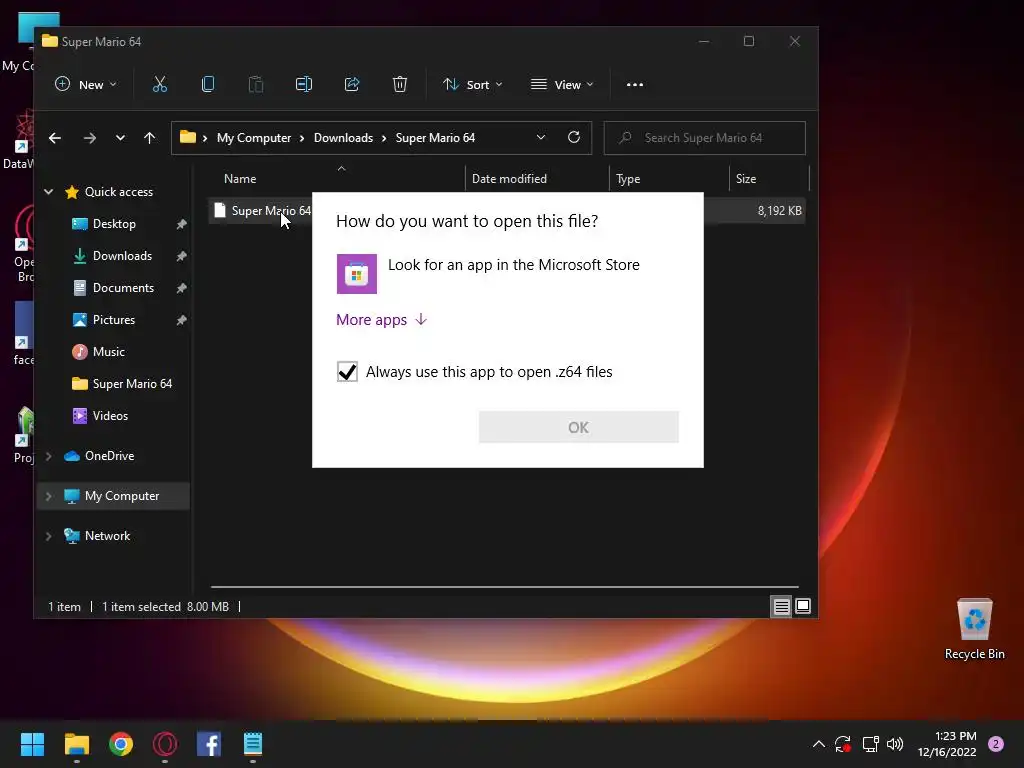Viewport: 1024px width, 768px height.
Task: Open the clock and date display
Action: tap(948, 744)
